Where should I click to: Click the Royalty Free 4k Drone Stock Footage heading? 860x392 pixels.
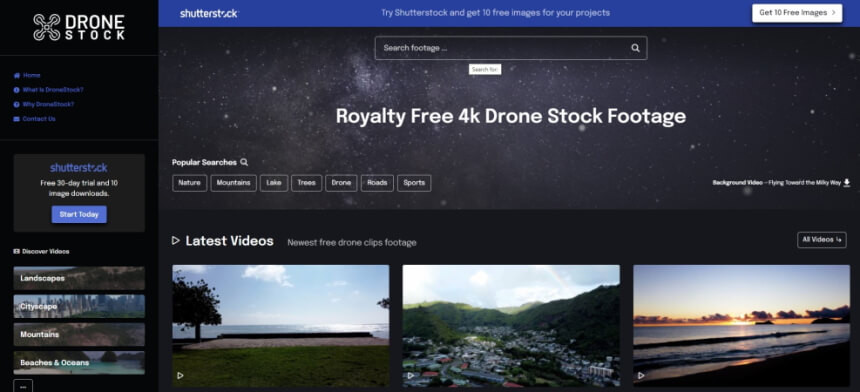point(511,116)
